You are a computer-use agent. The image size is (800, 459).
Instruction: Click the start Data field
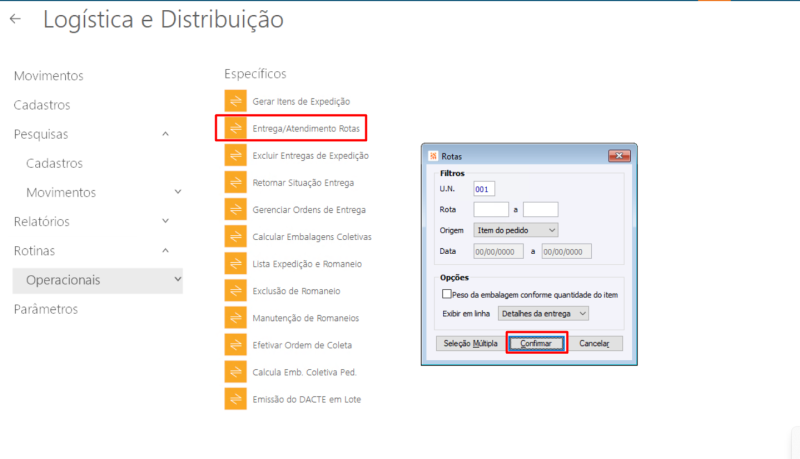tap(498, 251)
